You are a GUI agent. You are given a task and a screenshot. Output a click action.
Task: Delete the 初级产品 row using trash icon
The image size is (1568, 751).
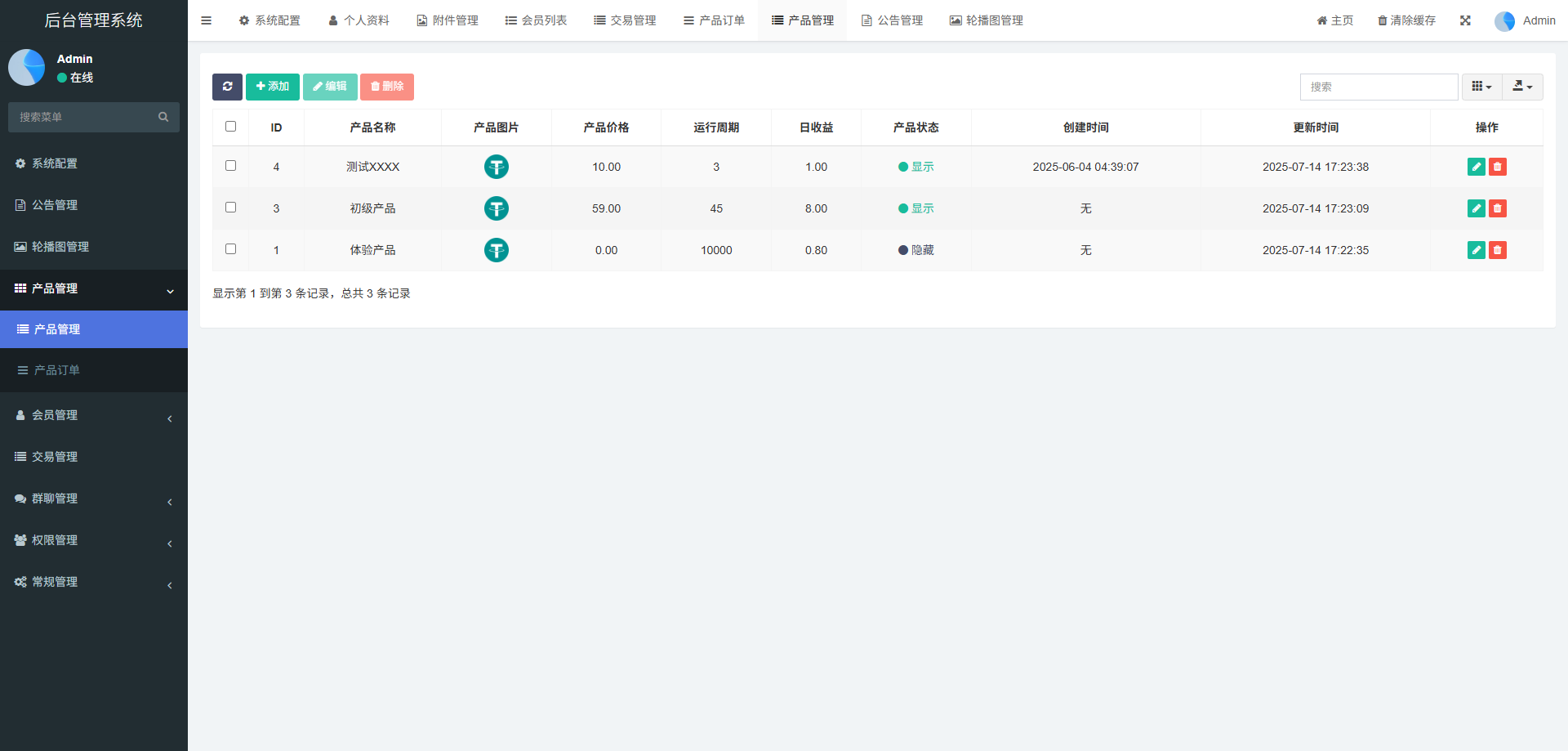tap(1497, 208)
